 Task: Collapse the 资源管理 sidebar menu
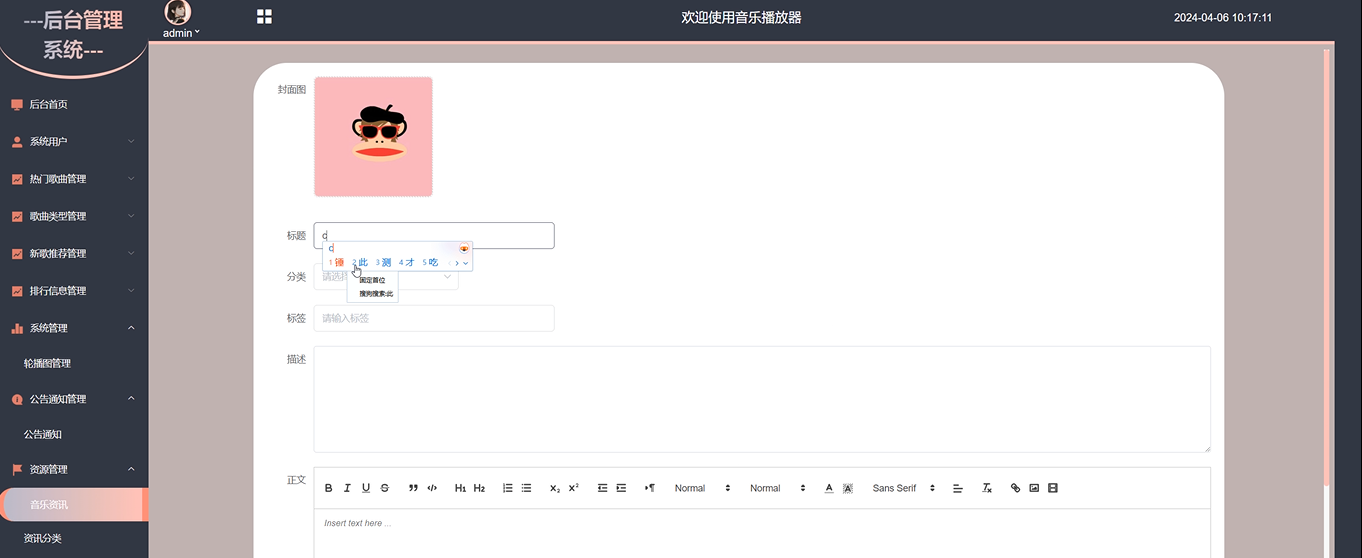click(74, 469)
